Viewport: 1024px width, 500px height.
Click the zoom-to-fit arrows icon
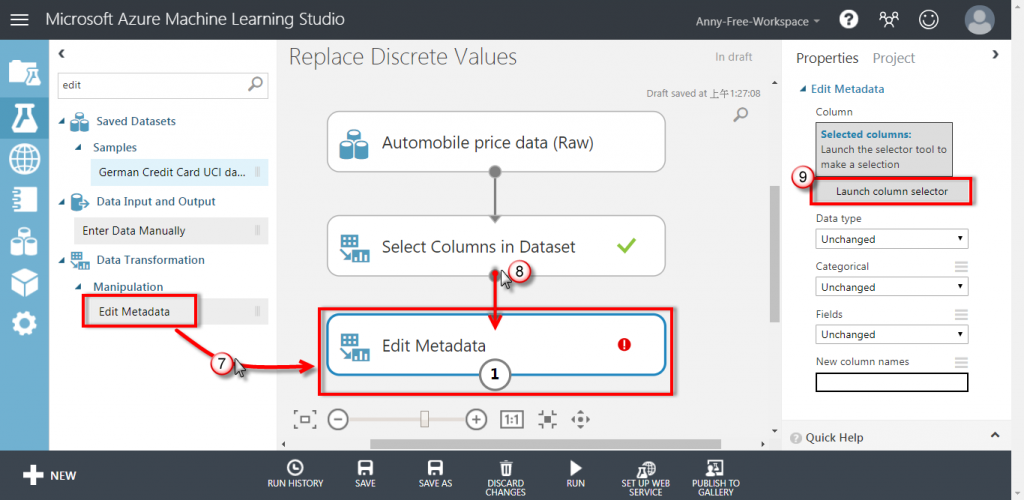click(547, 419)
